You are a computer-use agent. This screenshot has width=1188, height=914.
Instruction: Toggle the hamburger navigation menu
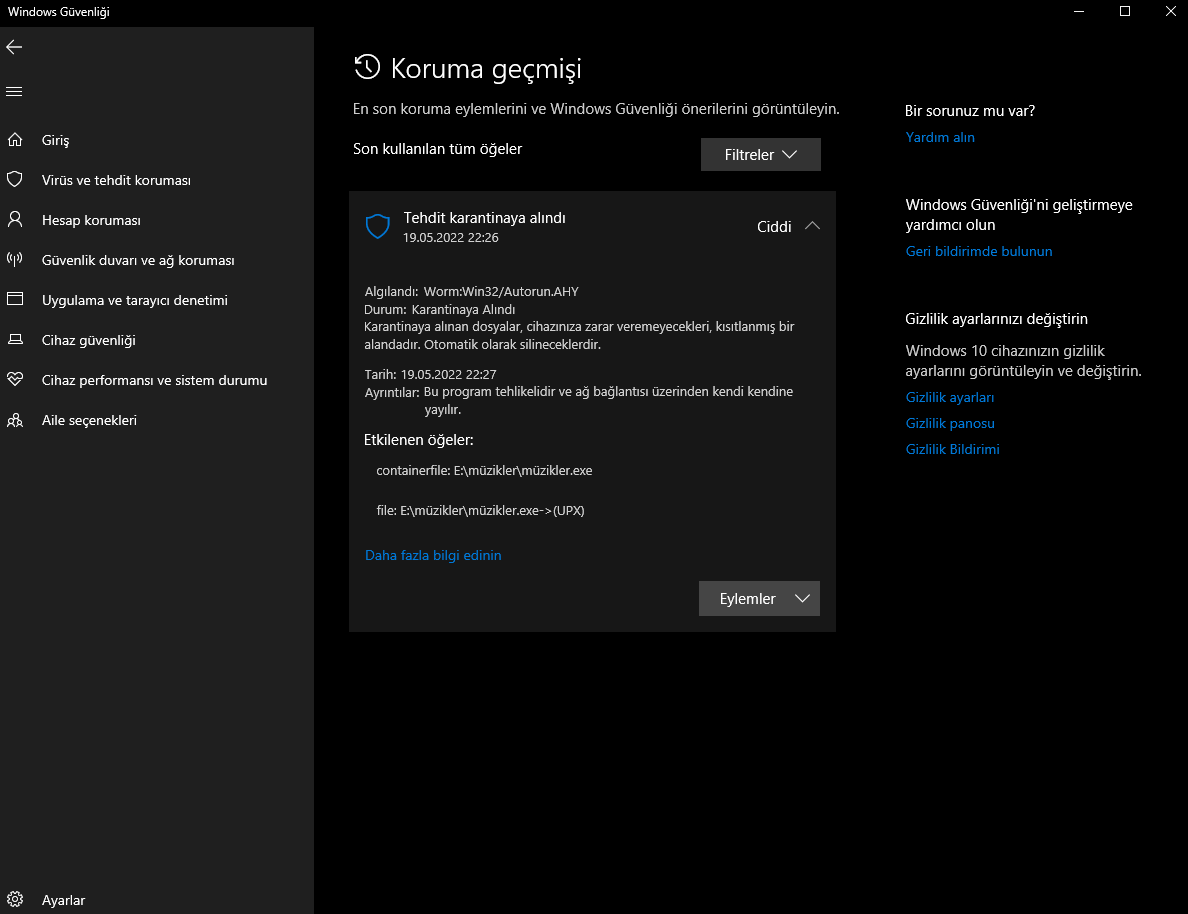pos(14,92)
